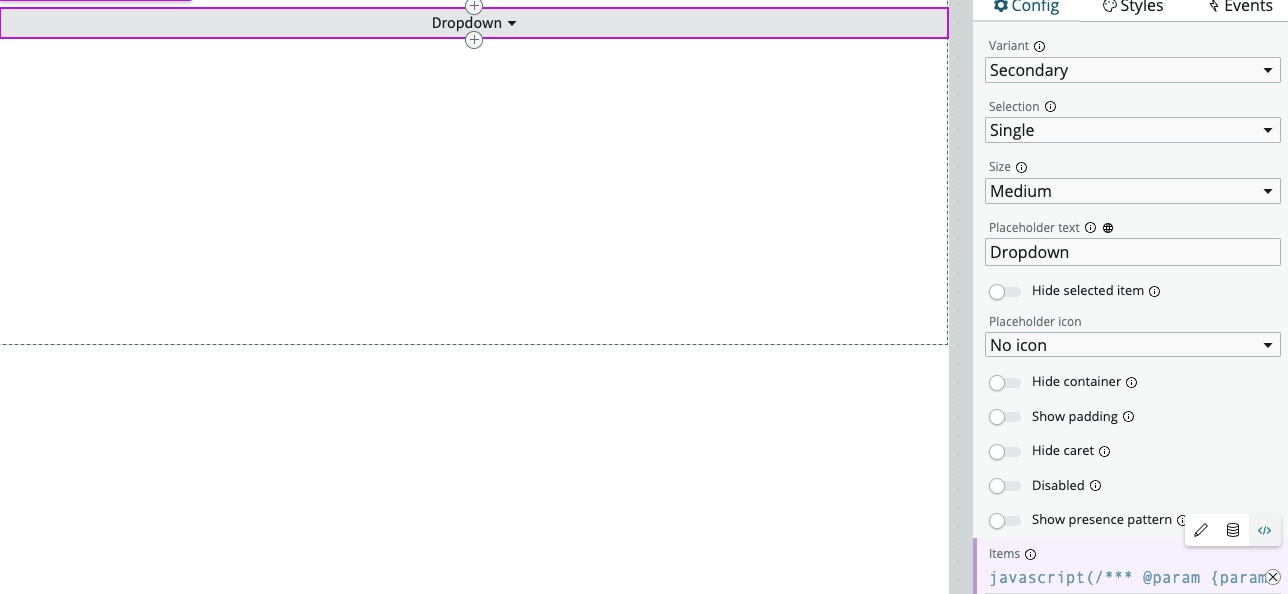Click info icon next to Placeholder text
This screenshot has height=594, width=1288.
point(1090,228)
